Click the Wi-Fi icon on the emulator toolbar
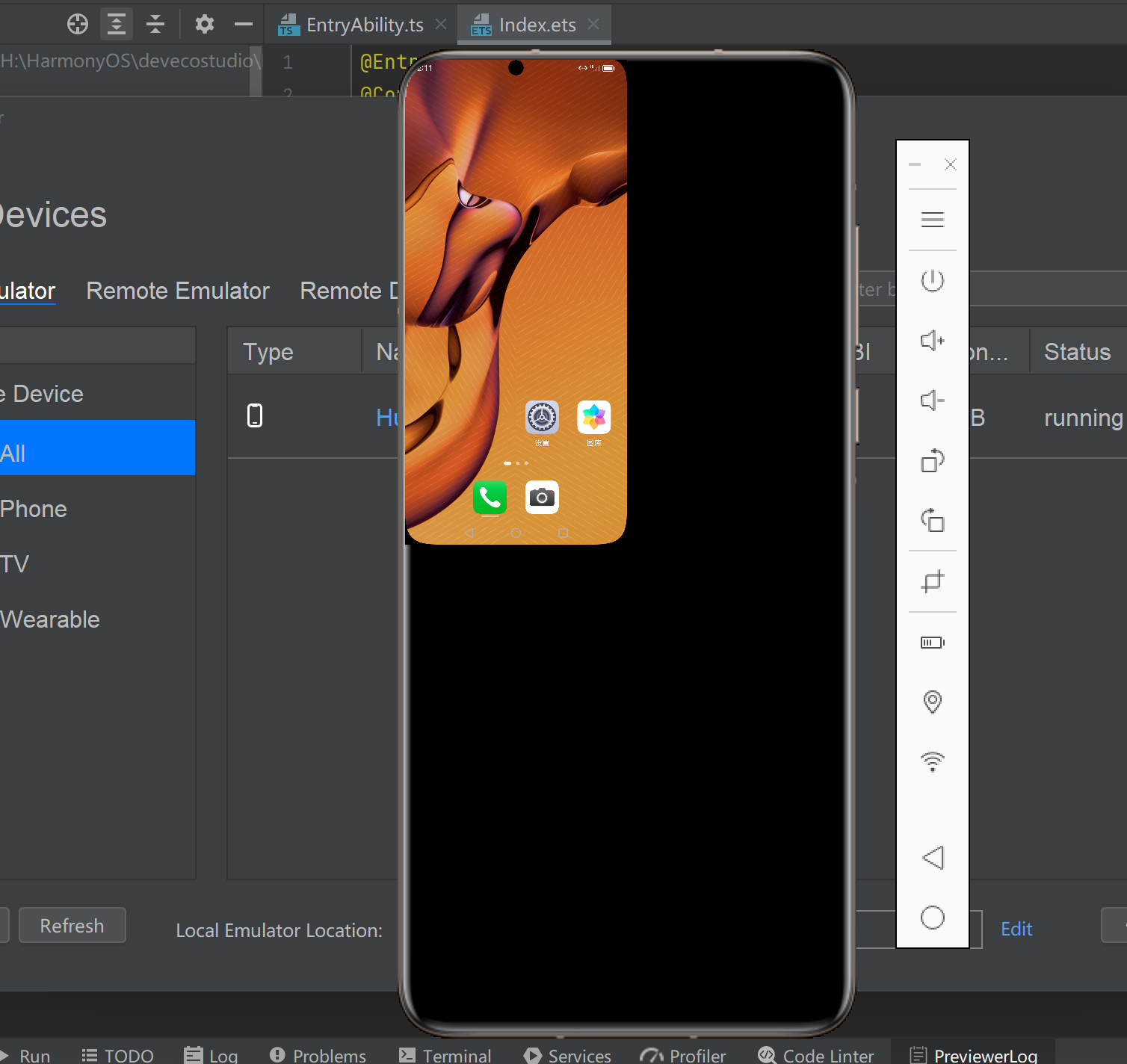This screenshot has width=1127, height=1064. point(933,762)
